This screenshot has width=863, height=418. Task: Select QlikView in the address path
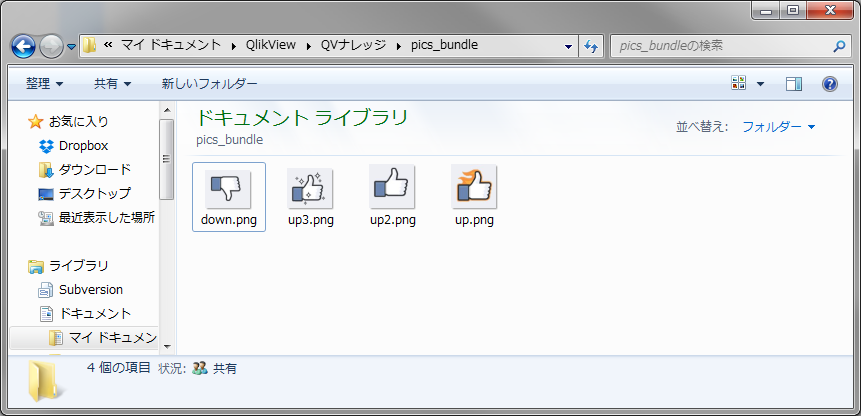click(271, 46)
